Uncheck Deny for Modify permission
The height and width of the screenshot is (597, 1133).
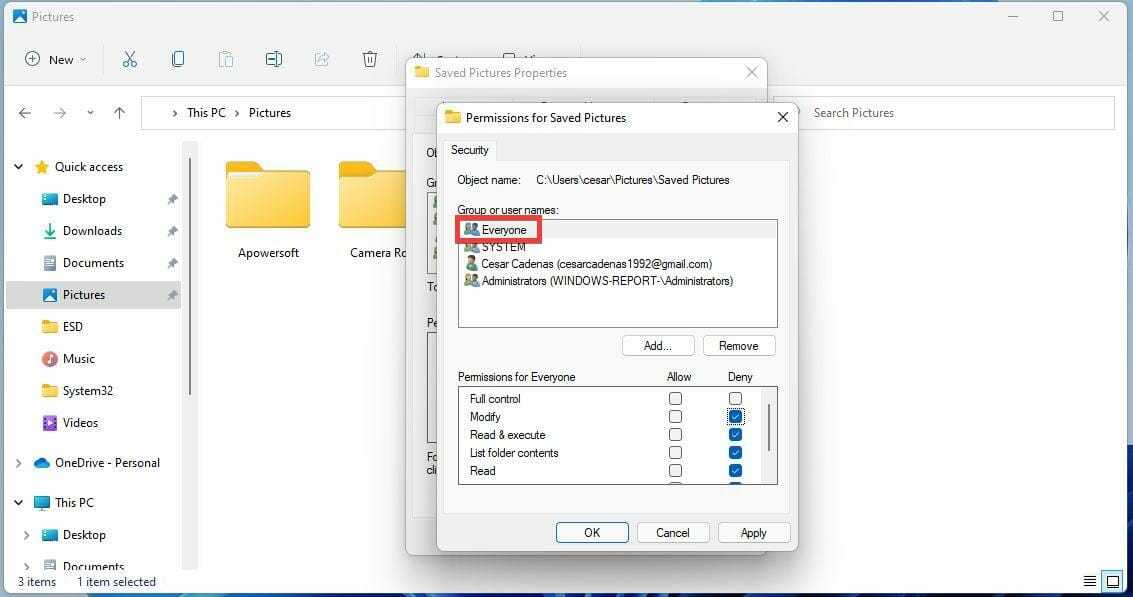(x=735, y=417)
